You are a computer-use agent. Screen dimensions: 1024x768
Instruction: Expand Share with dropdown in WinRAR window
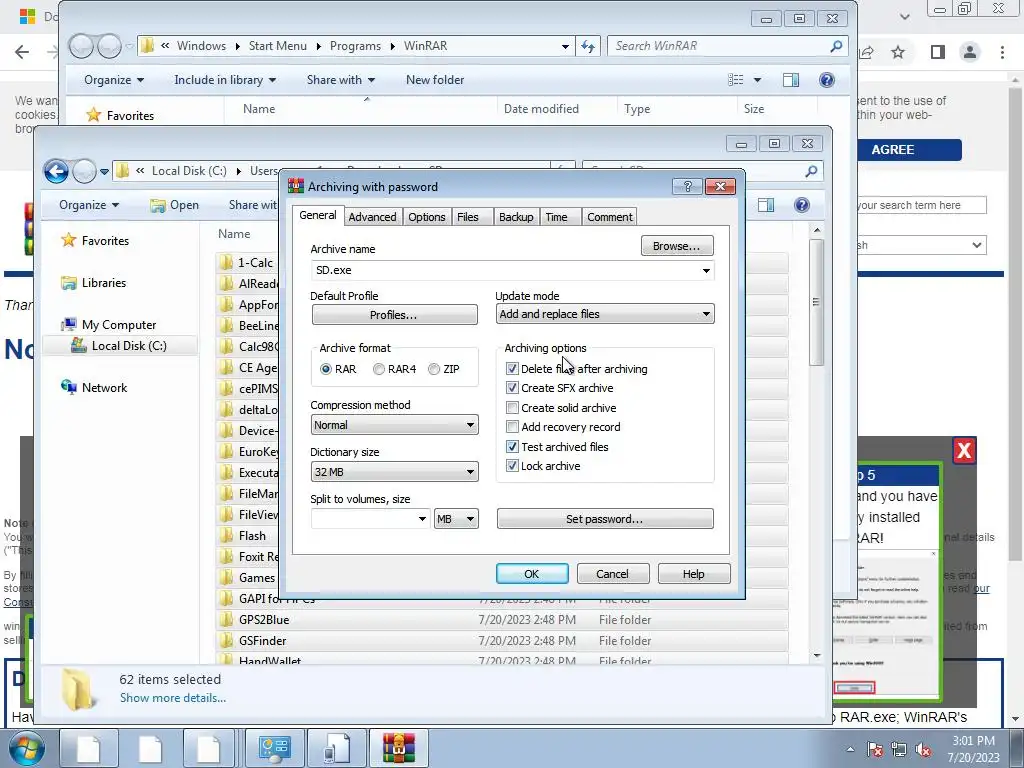tap(341, 80)
